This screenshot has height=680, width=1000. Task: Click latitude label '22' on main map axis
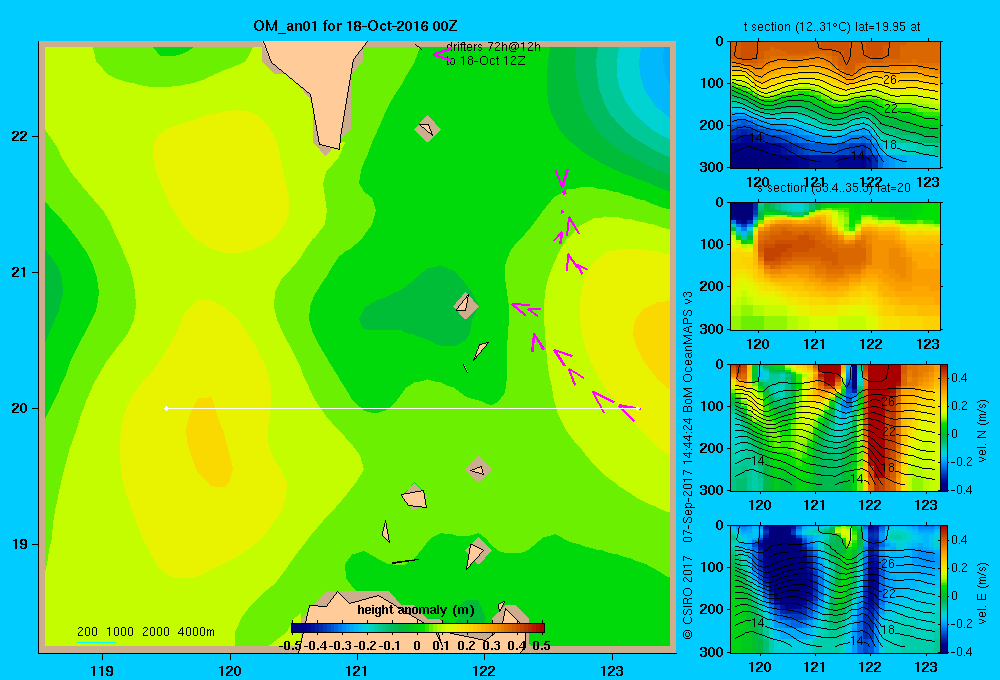point(20,137)
